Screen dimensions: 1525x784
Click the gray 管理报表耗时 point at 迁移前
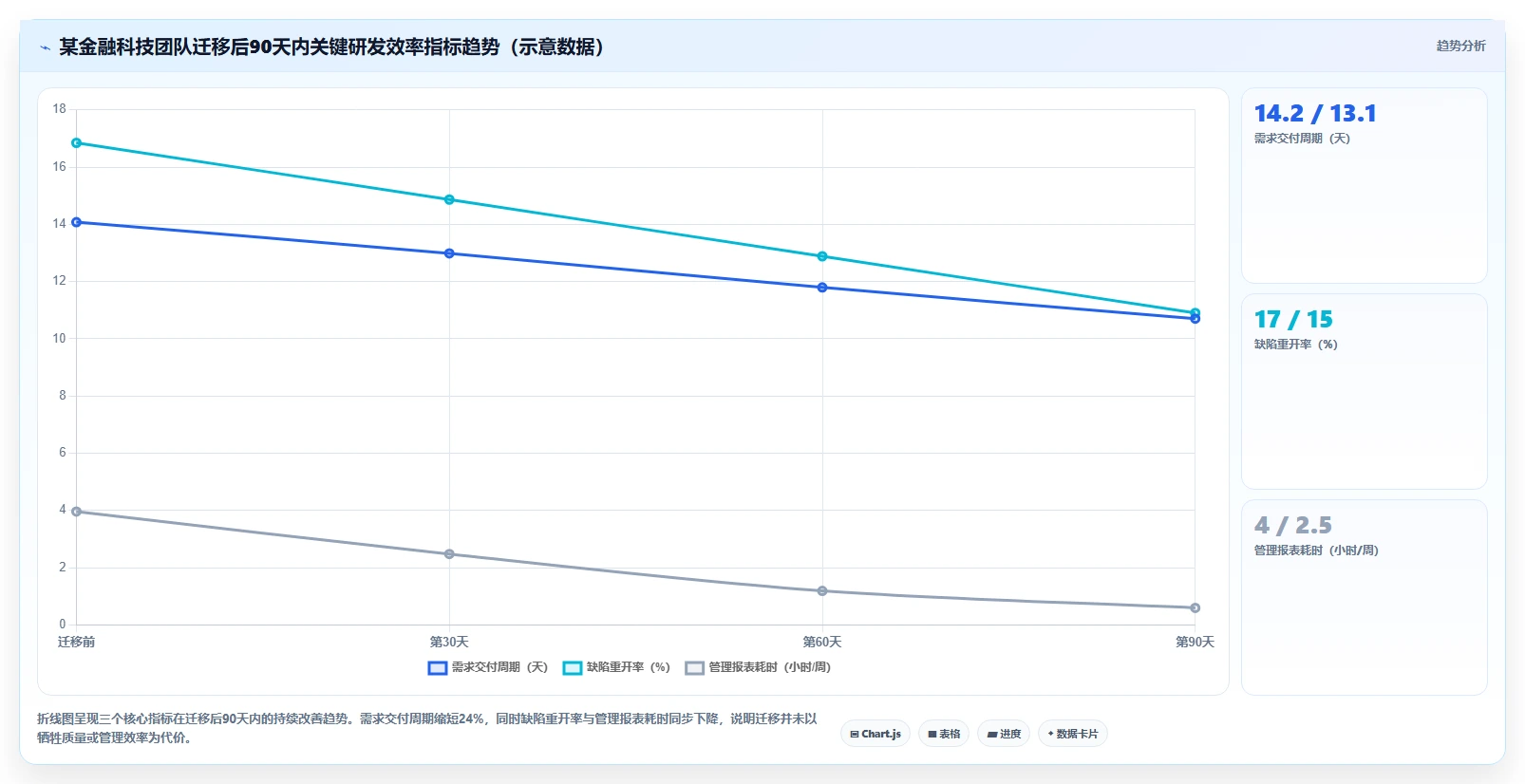(76, 512)
